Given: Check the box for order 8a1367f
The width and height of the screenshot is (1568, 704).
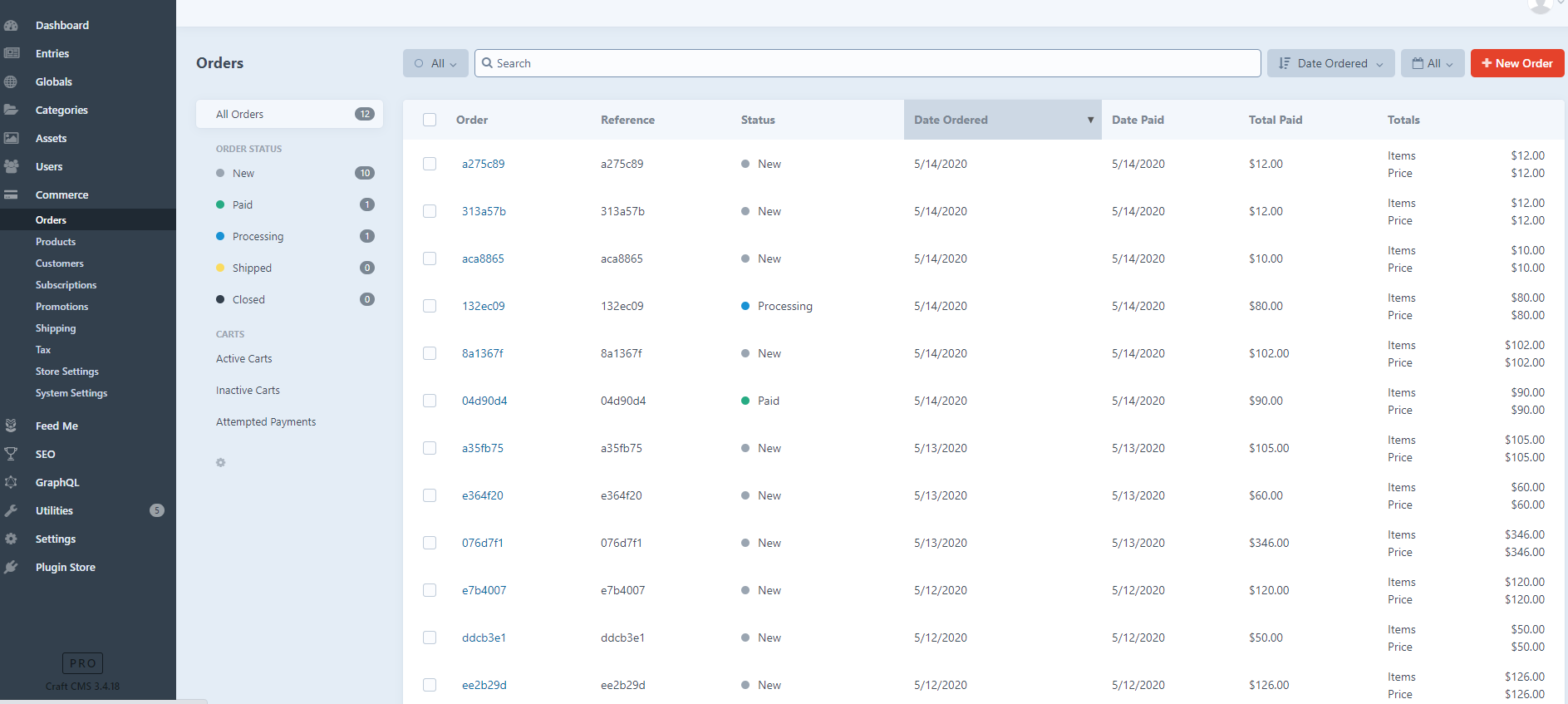Looking at the screenshot, I should pyautogui.click(x=430, y=353).
